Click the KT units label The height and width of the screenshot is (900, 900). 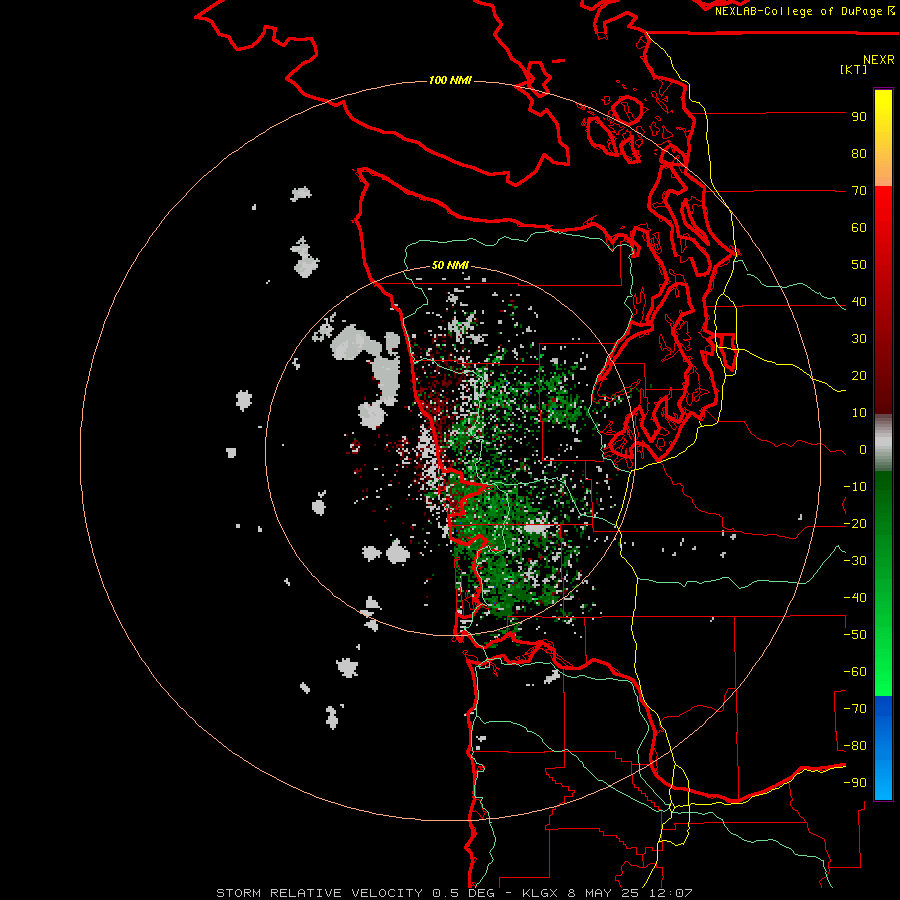[x=854, y=69]
